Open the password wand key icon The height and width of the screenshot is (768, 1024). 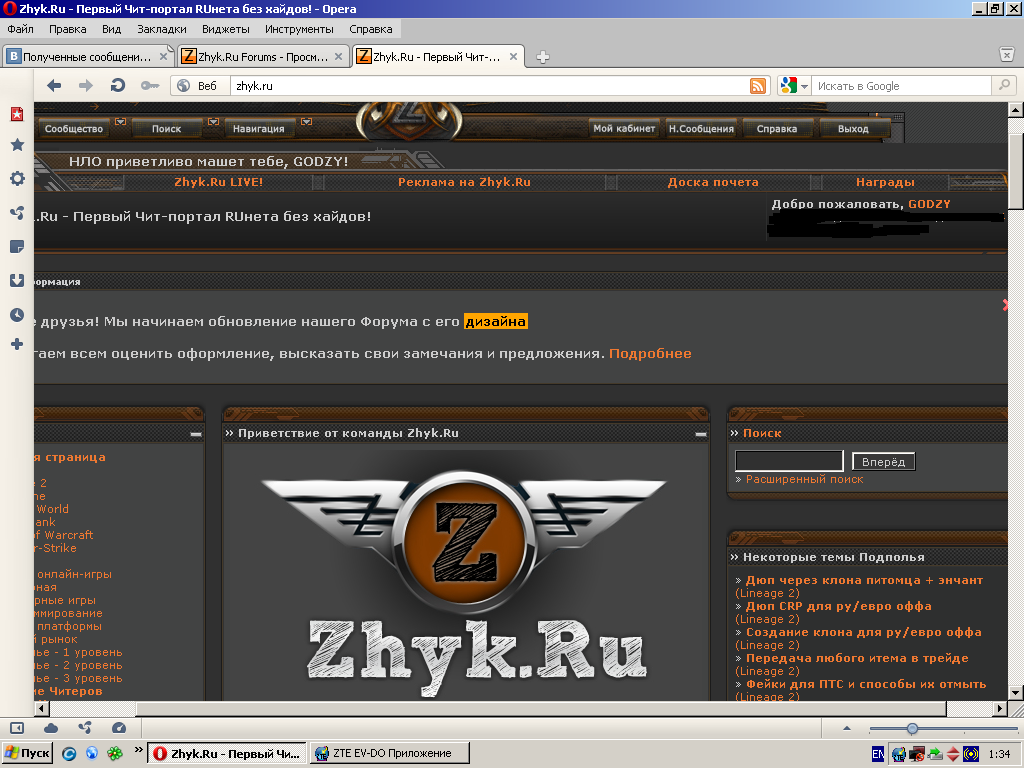150,86
